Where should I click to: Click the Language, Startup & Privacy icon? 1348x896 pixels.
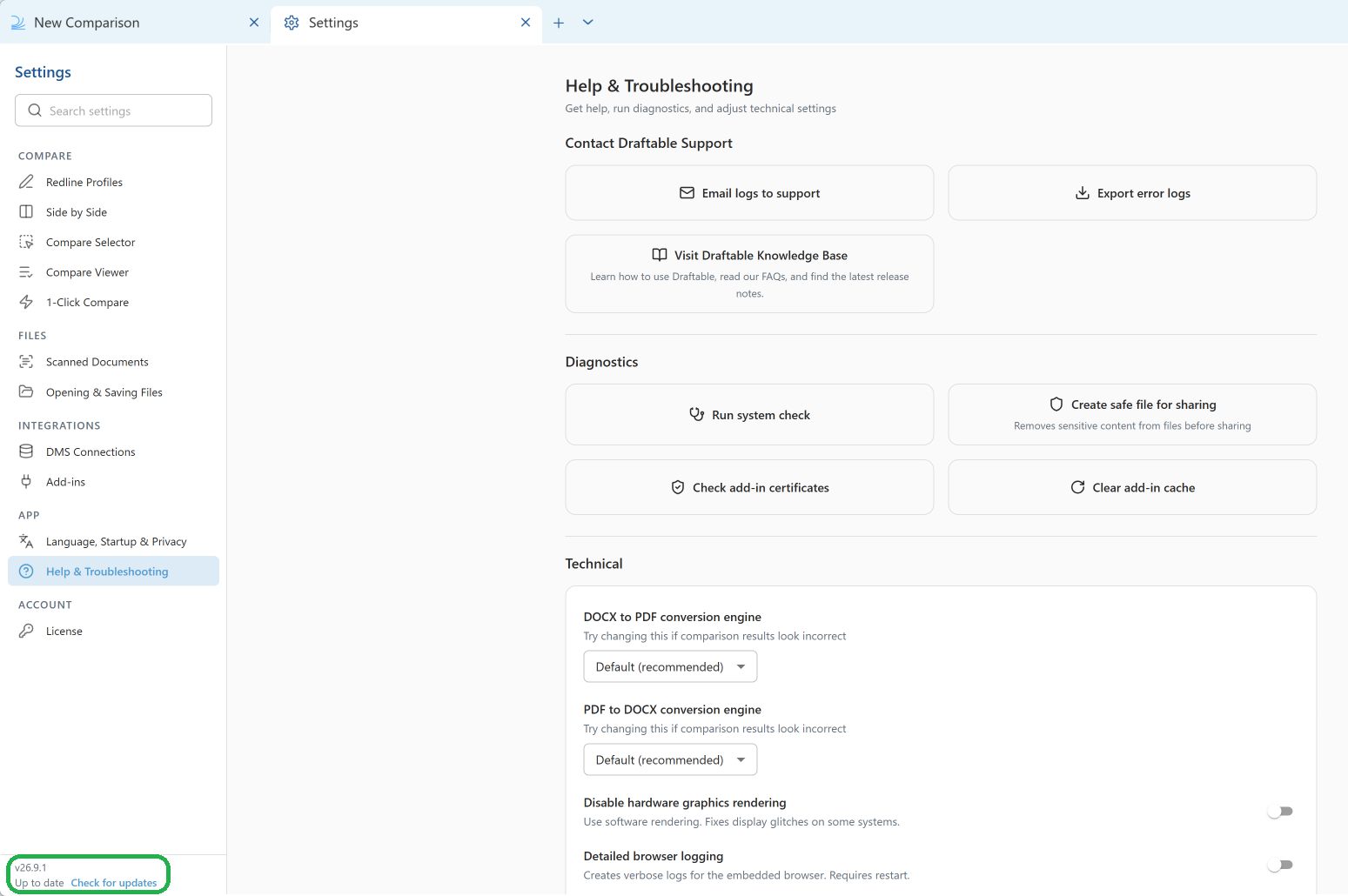[26, 541]
